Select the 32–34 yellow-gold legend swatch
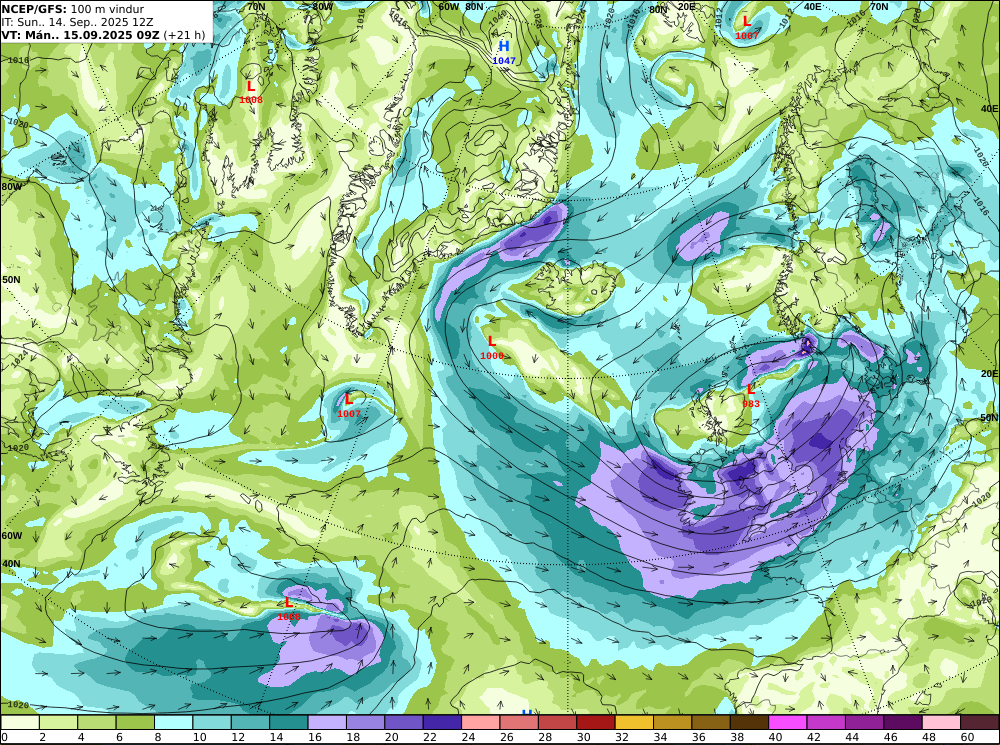The height and width of the screenshot is (745, 1000). click(634, 722)
